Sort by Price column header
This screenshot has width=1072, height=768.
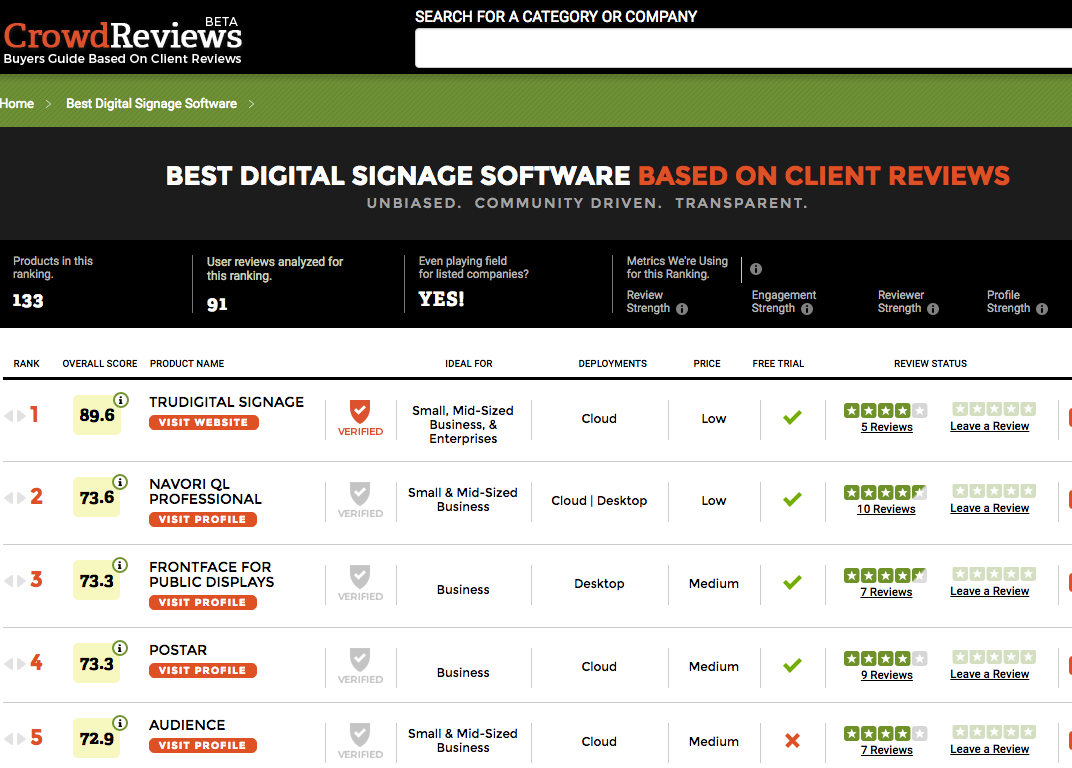click(x=707, y=364)
